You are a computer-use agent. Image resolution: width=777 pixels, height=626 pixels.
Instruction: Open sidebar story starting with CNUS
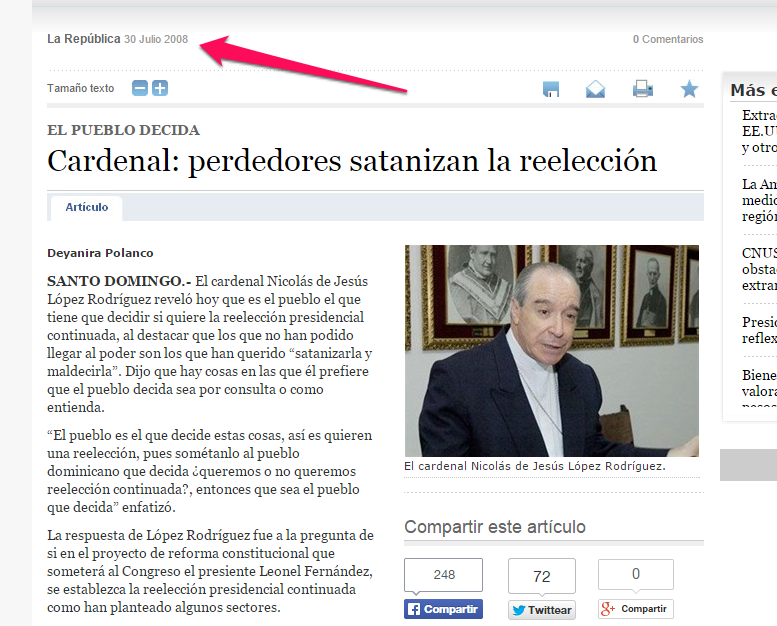pos(759,269)
